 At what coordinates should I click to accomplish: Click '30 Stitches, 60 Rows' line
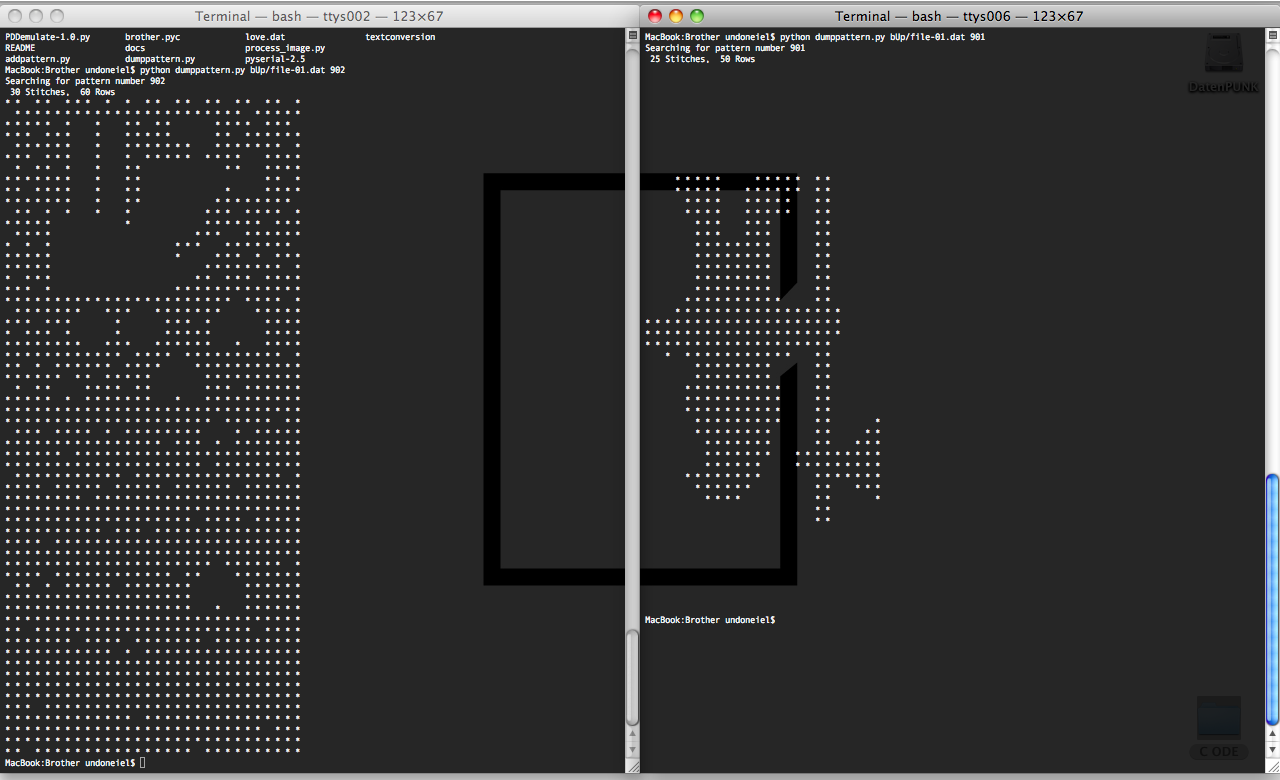click(62, 92)
